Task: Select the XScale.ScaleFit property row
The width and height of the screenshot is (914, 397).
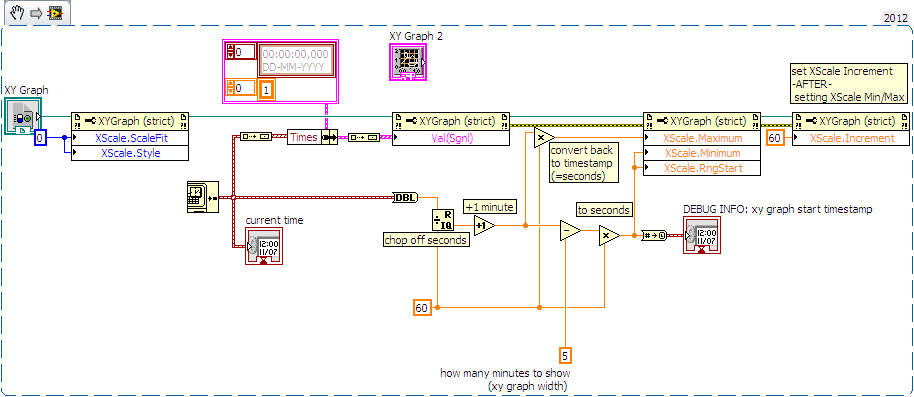Action: (x=130, y=138)
